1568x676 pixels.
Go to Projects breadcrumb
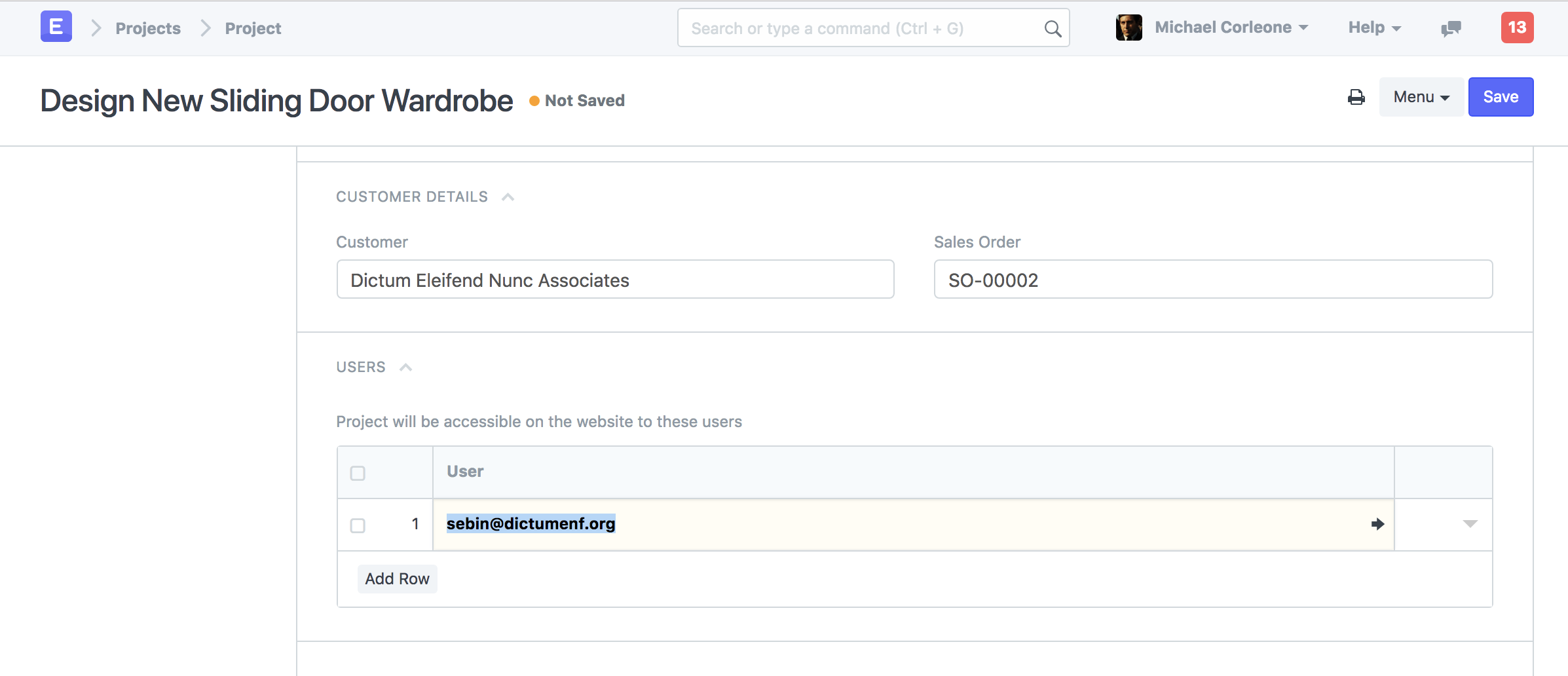pyautogui.click(x=148, y=28)
